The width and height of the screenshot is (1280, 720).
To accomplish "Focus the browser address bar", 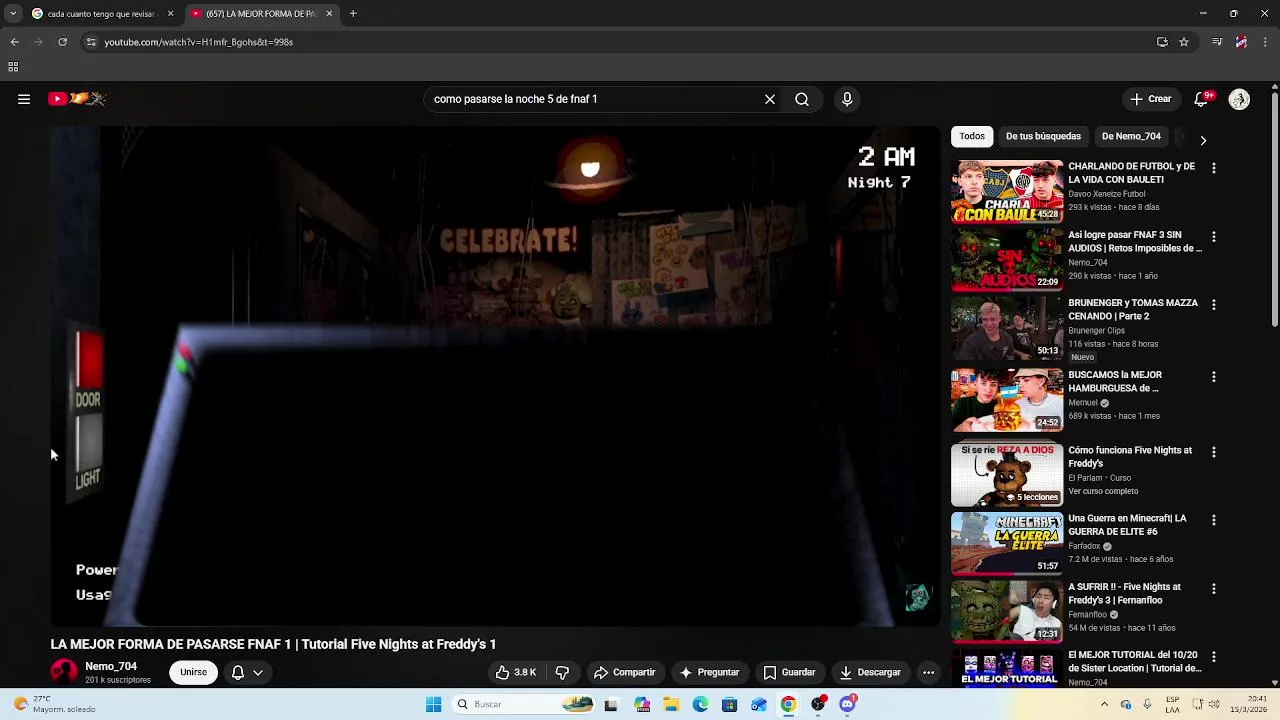I will (x=620, y=42).
